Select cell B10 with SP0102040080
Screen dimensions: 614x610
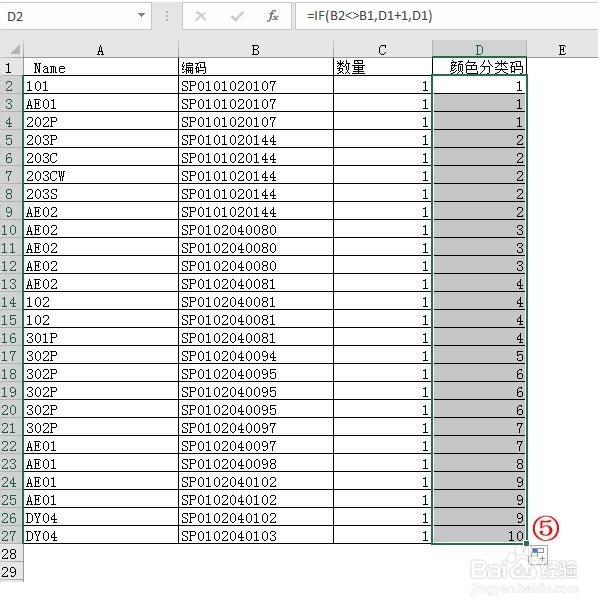click(255, 229)
